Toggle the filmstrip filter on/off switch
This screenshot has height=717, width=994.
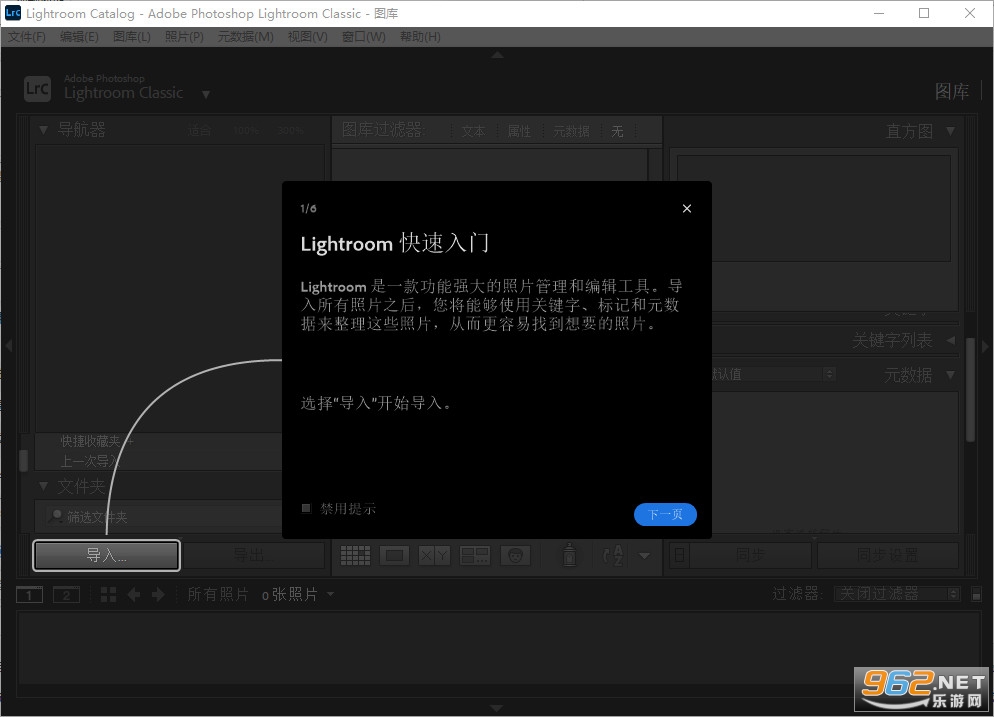click(x=976, y=595)
